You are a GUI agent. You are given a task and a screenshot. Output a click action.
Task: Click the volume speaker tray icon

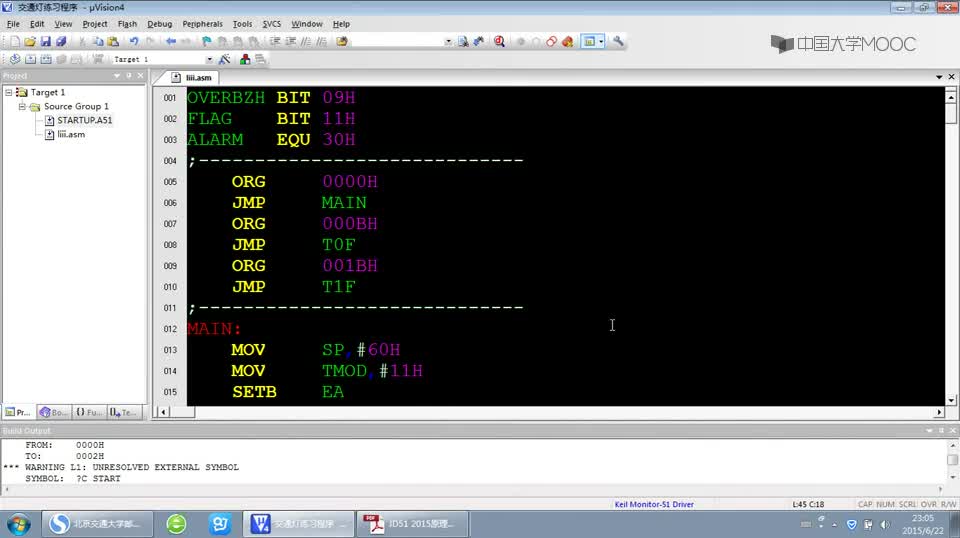885,525
